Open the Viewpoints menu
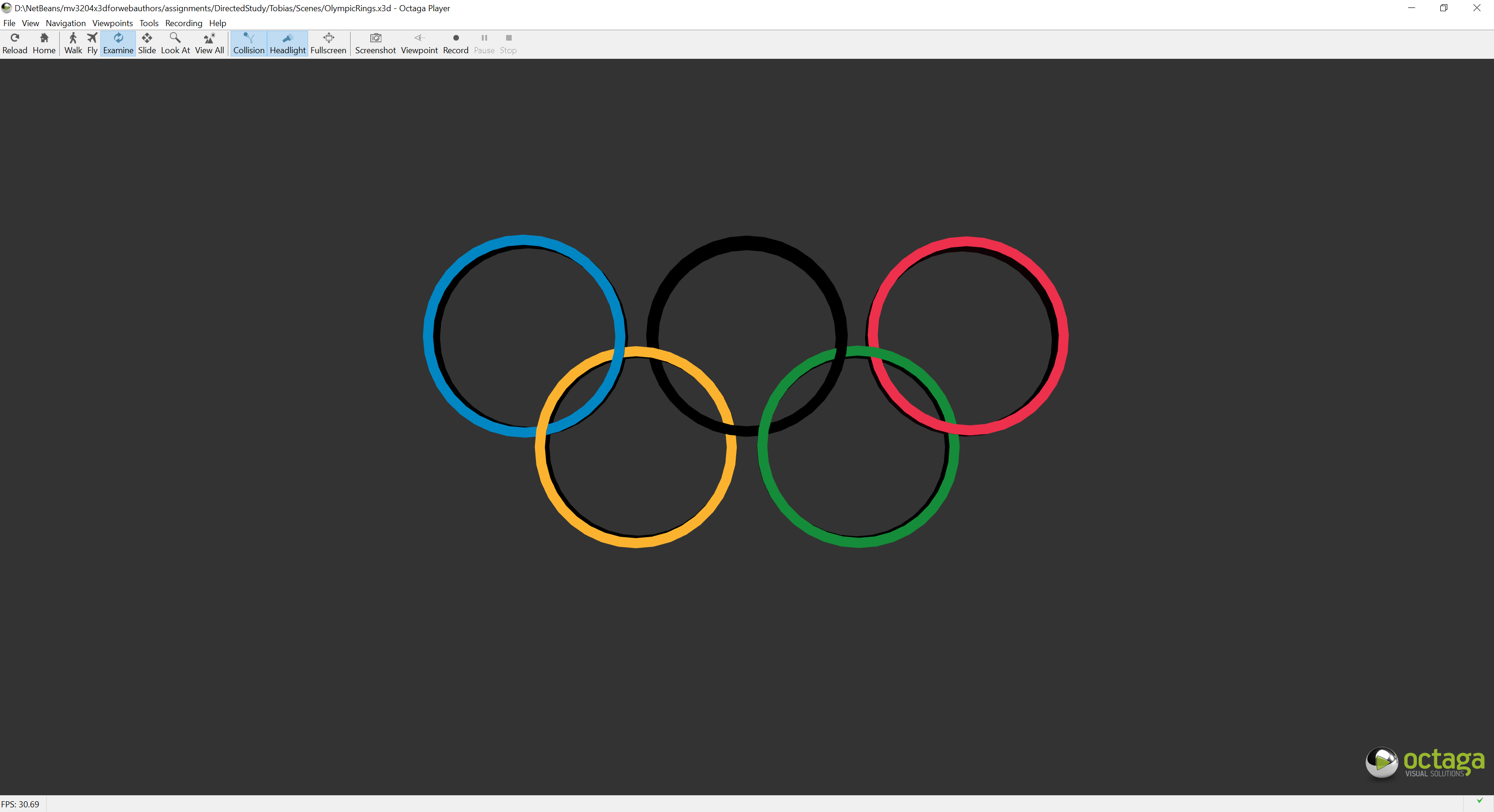This screenshot has width=1494, height=812. [x=113, y=23]
